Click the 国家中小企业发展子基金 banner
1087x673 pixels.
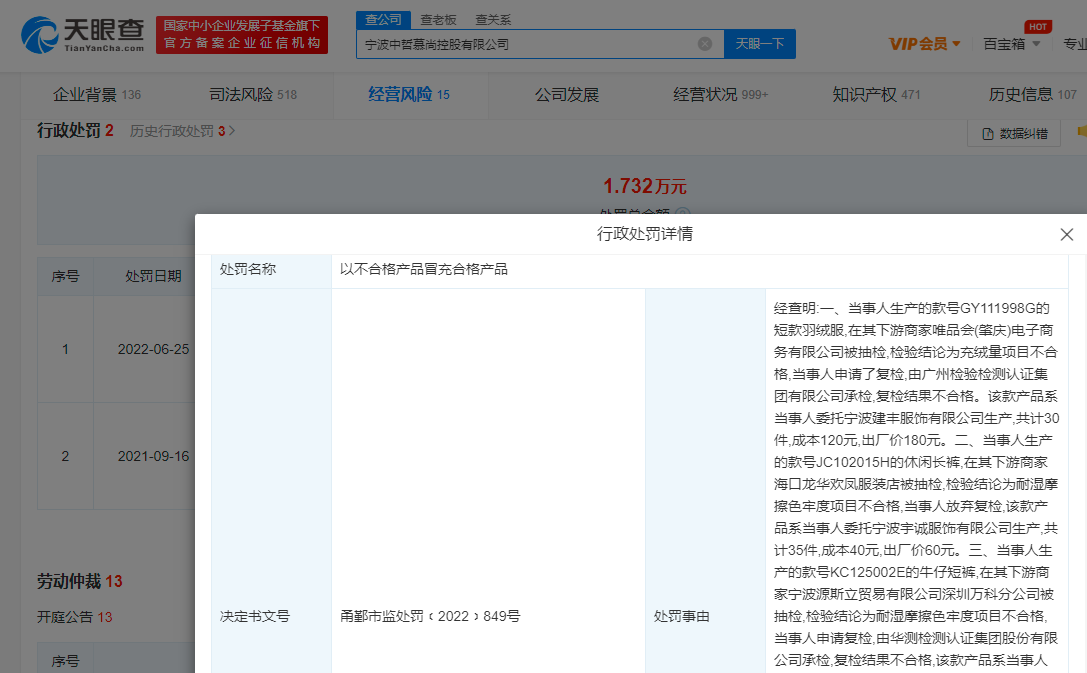tap(242, 35)
